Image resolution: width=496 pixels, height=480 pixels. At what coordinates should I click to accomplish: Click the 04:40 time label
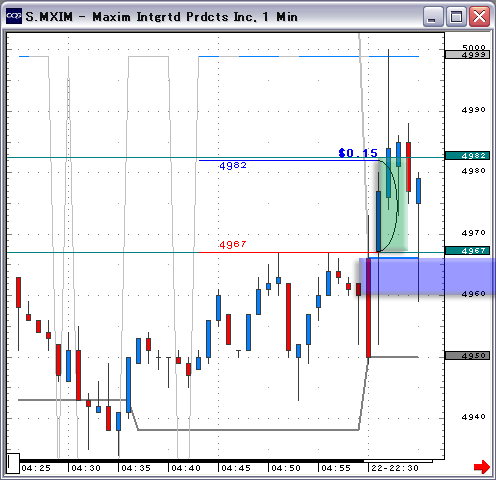[x=186, y=468]
